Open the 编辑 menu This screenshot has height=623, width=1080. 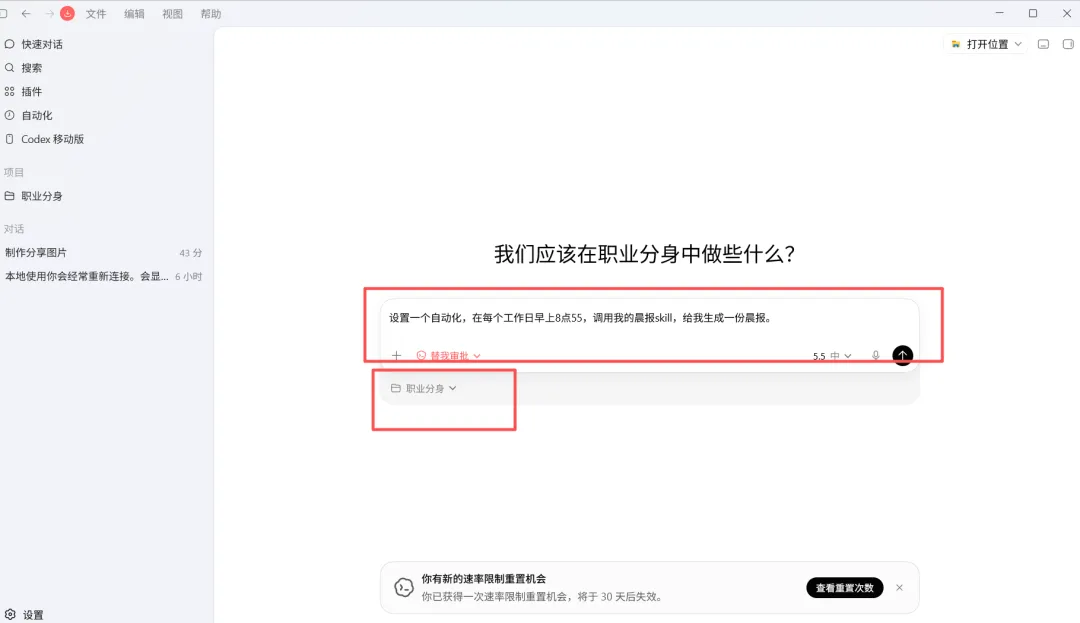click(x=134, y=14)
